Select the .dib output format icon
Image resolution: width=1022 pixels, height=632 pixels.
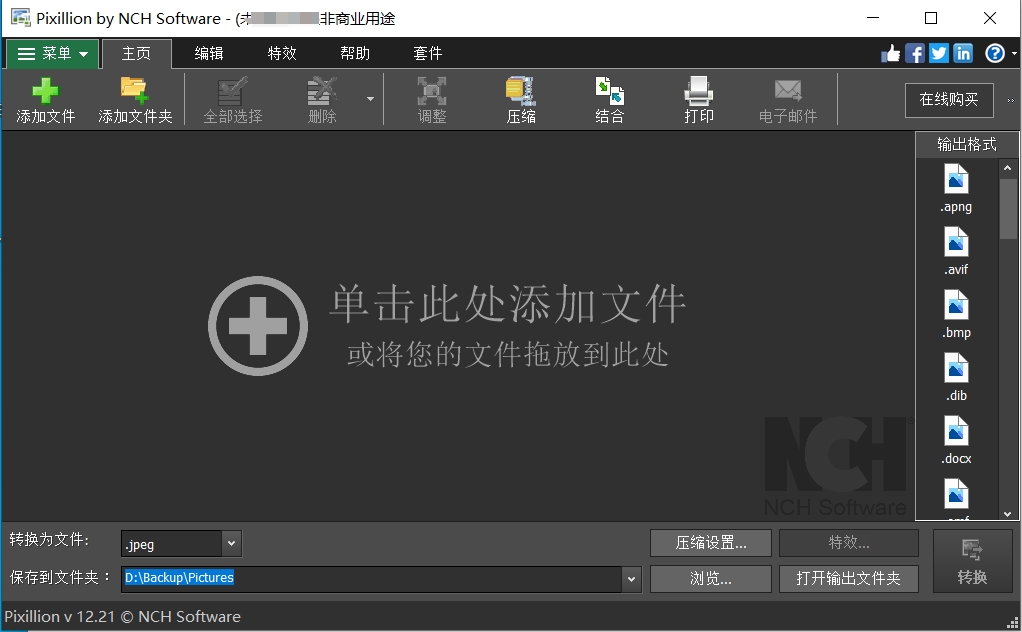[x=956, y=368]
